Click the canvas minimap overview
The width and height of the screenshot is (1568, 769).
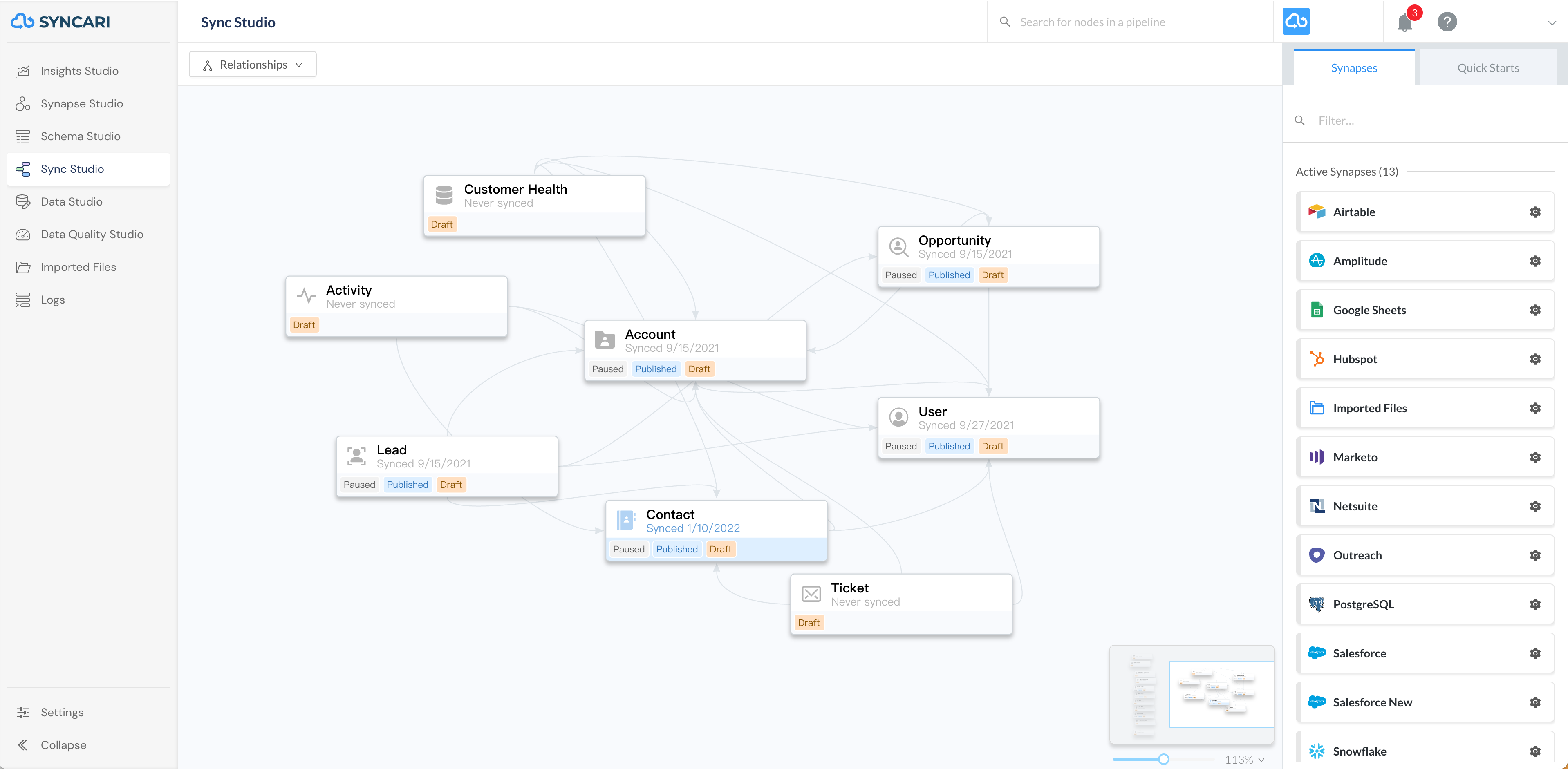(x=1191, y=694)
